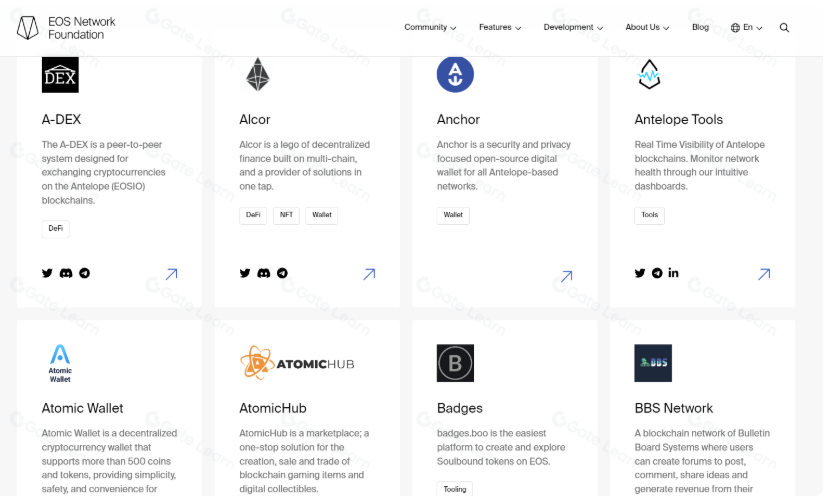Image resolution: width=824 pixels, height=497 pixels.
Task: Click the EOS Network Foundation logo
Action: [67, 28]
